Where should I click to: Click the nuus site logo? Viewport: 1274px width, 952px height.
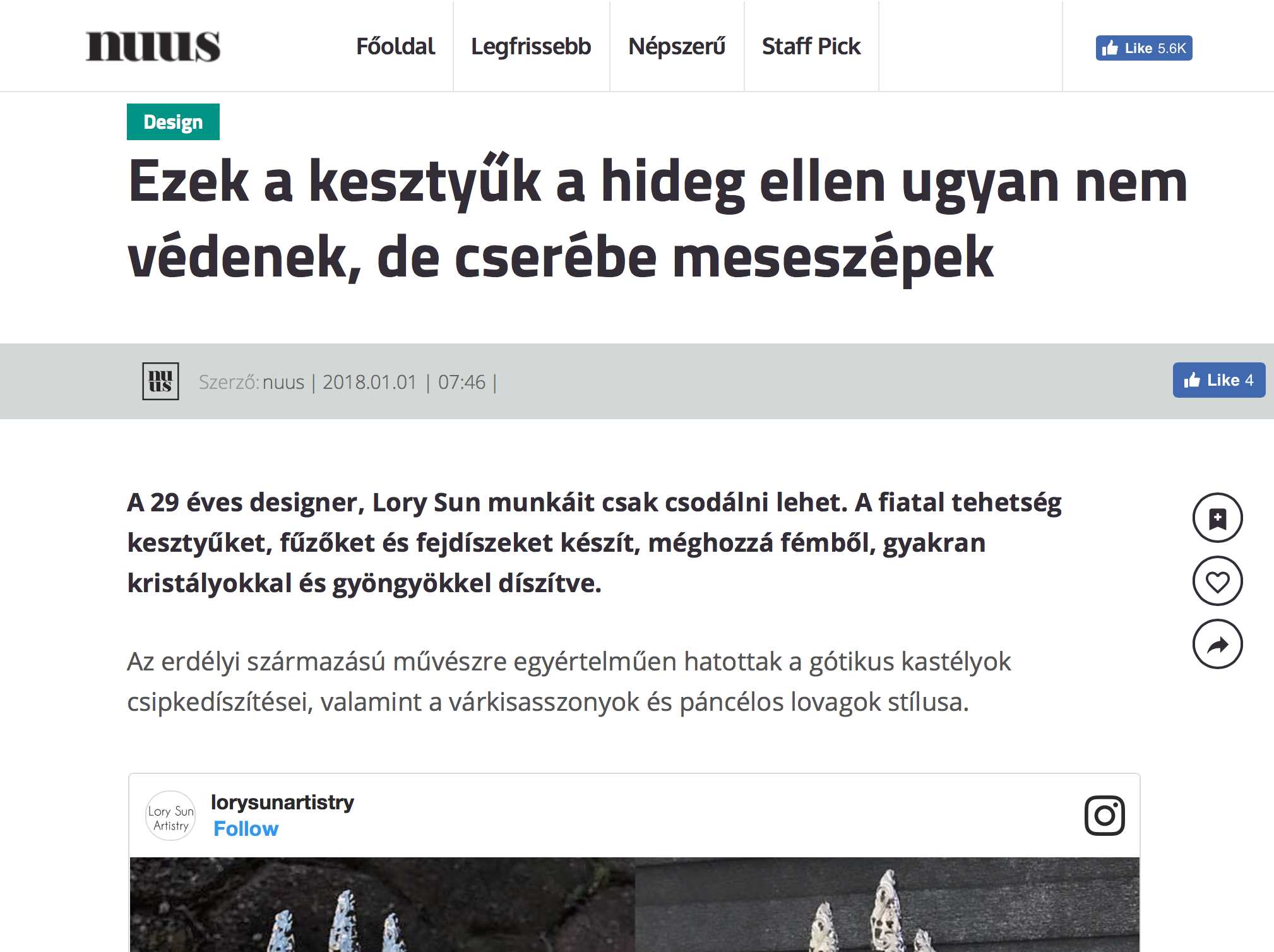pyautogui.click(x=153, y=47)
